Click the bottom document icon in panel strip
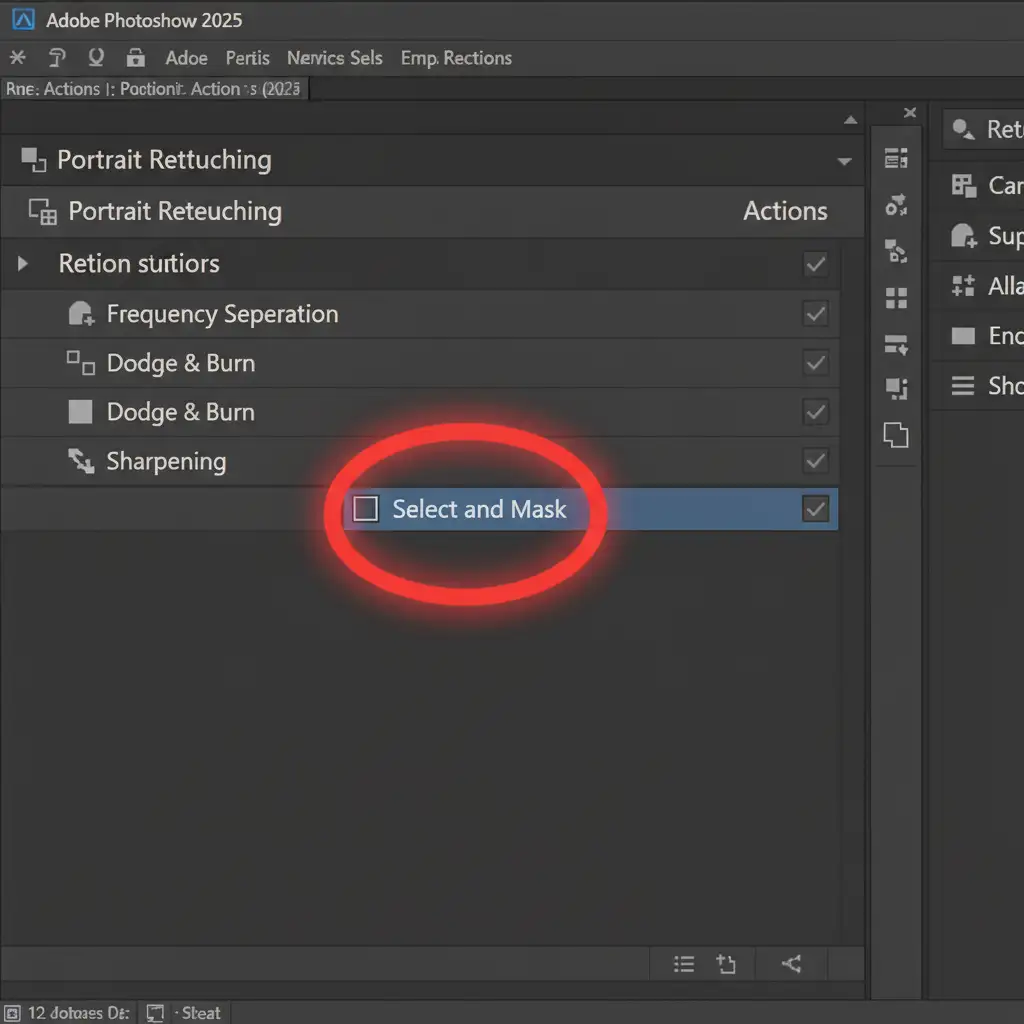Image resolution: width=1024 pixels, height=1024 pixels. (896, 435)
